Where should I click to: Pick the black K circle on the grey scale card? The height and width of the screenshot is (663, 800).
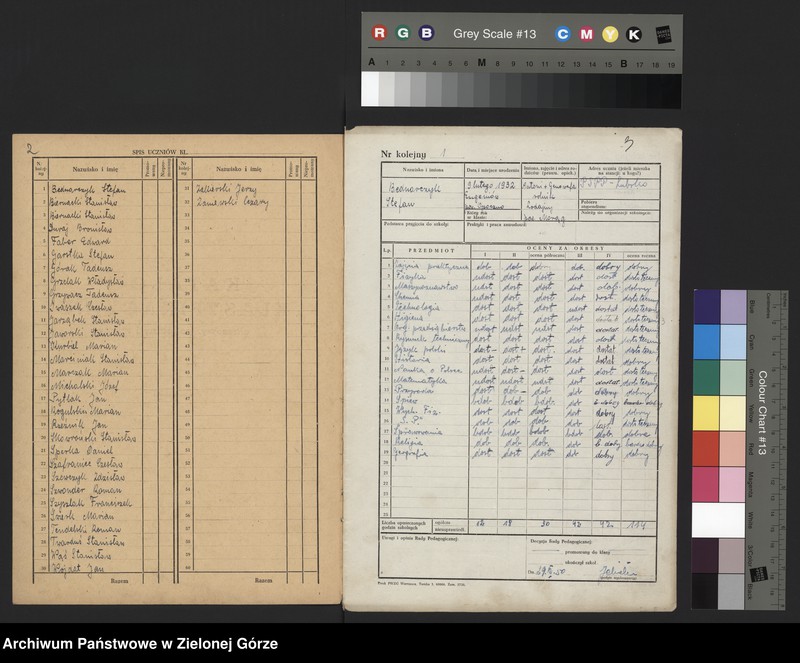pos(634,34)
